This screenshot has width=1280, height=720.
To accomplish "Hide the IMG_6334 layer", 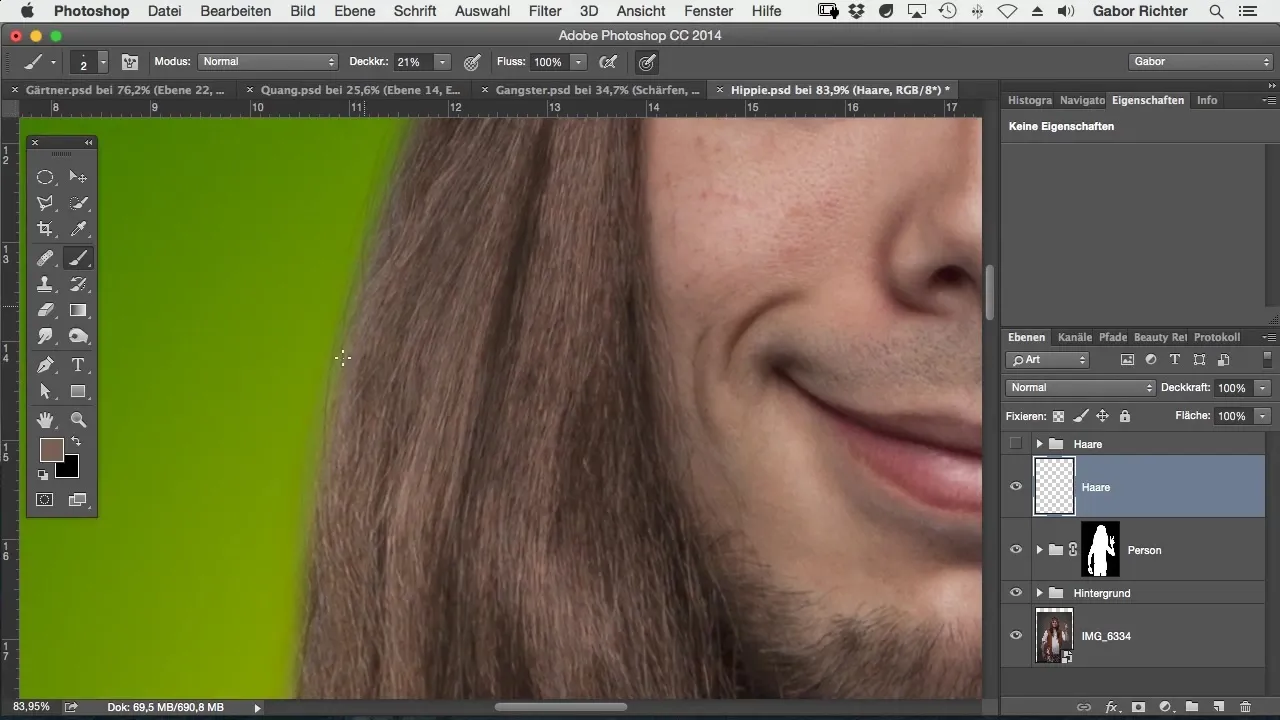I will [x=1016, y=636].
